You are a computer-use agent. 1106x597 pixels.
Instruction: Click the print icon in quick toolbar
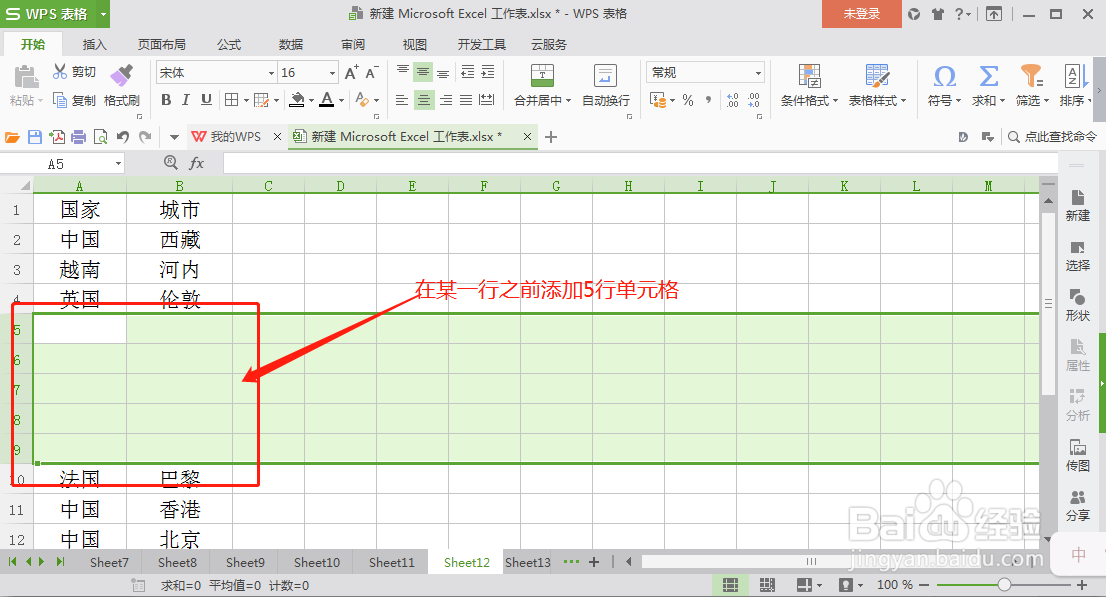click(x=79, y=137)
